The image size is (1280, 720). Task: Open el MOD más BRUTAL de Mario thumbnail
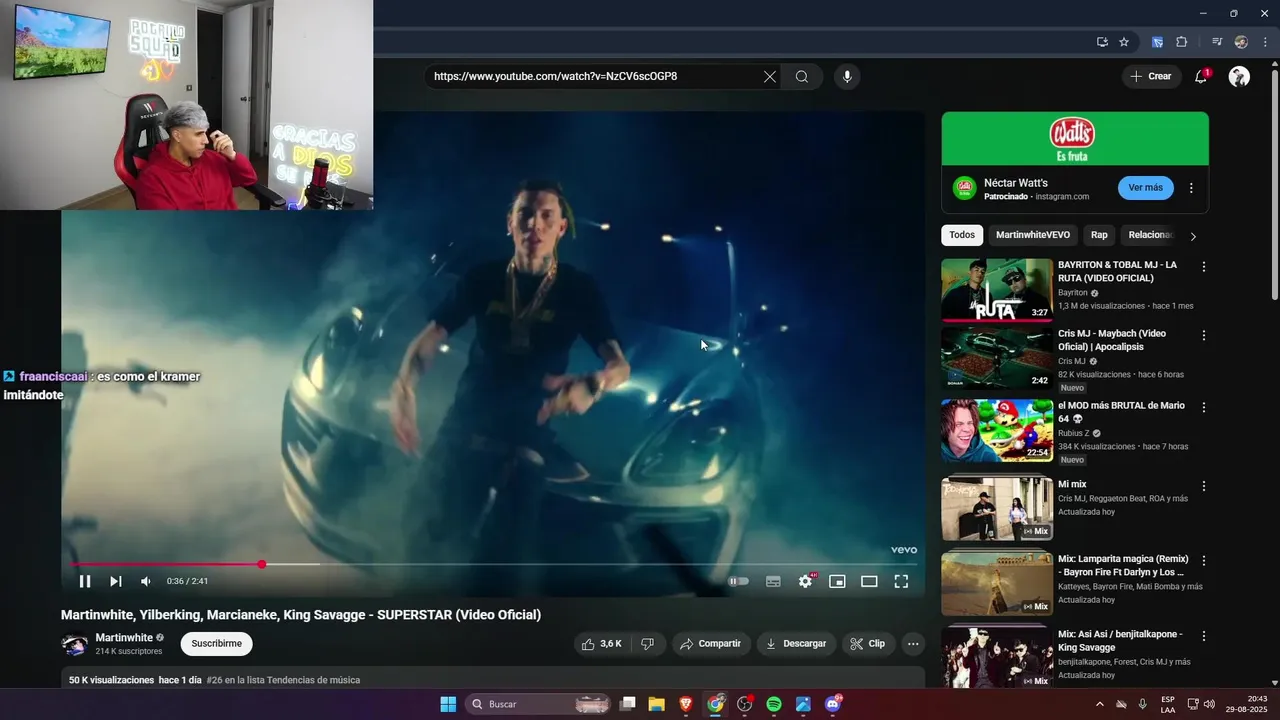[997, 431]
